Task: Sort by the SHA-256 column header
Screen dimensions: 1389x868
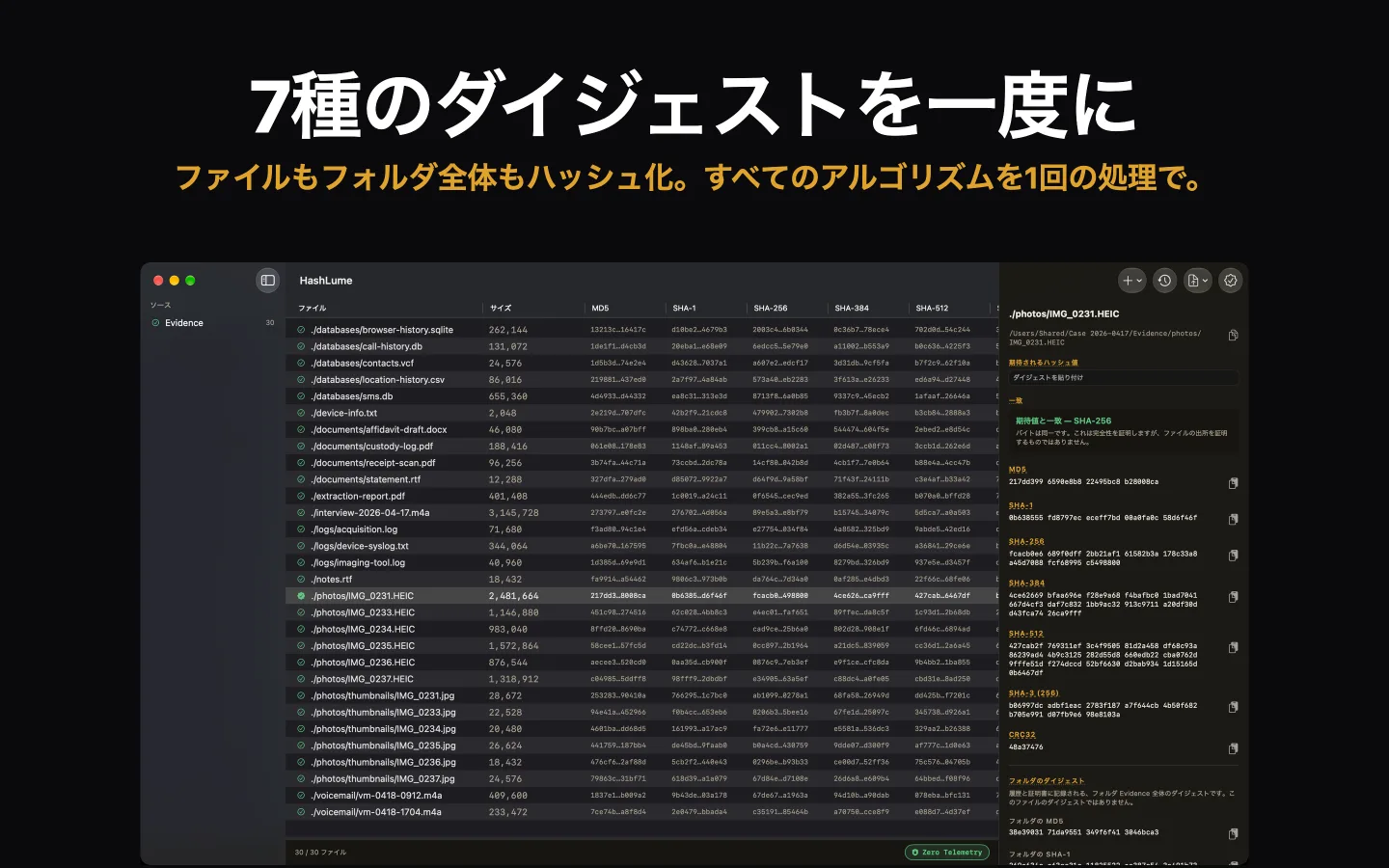Action: (x=771, y=309)
